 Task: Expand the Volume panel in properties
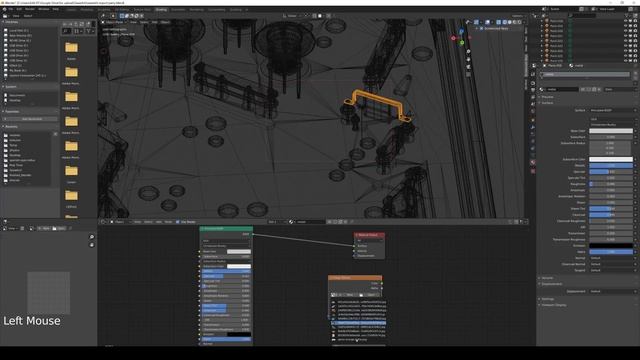547,278
